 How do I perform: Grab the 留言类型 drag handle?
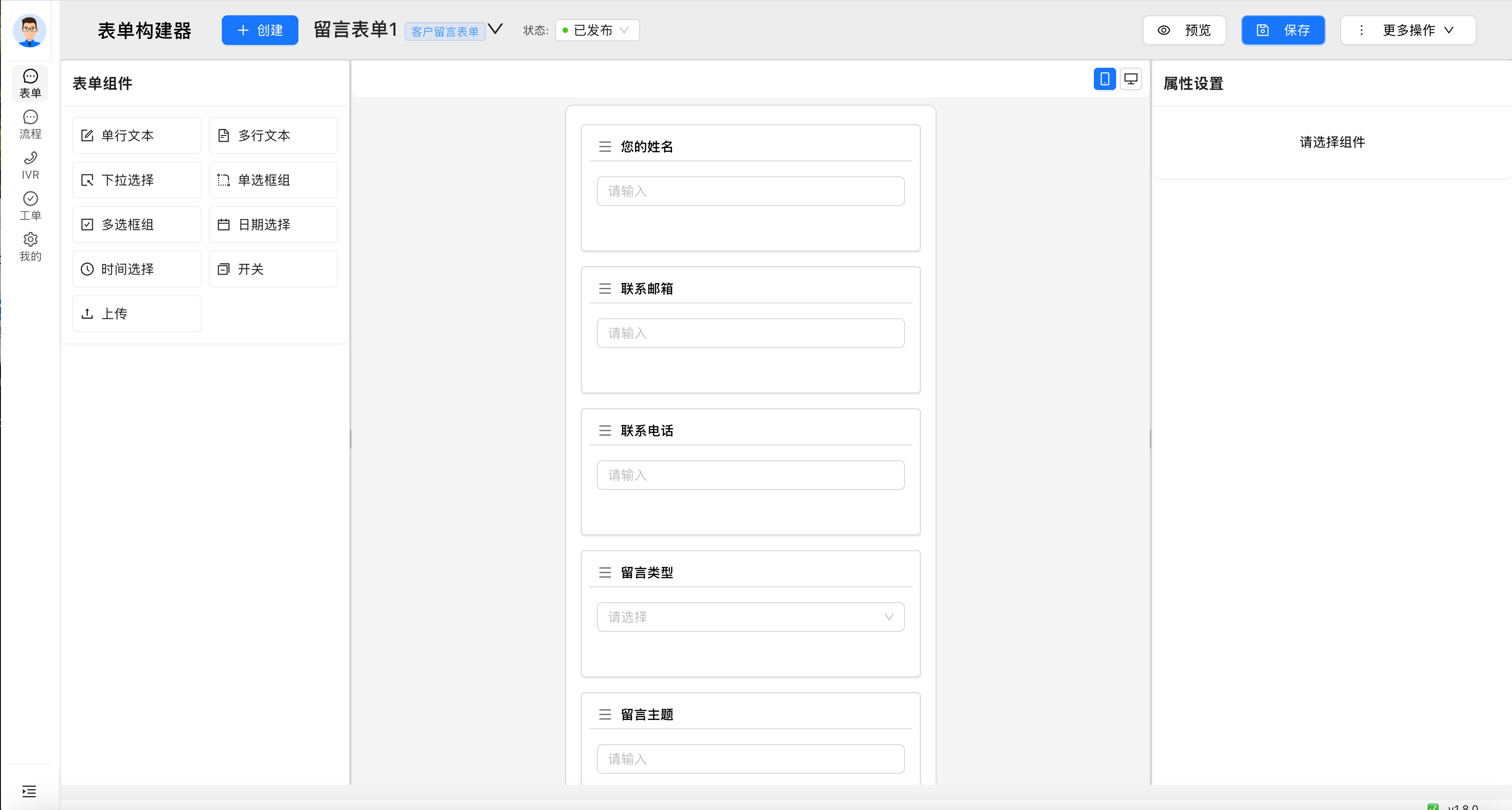tap(605, 572)
